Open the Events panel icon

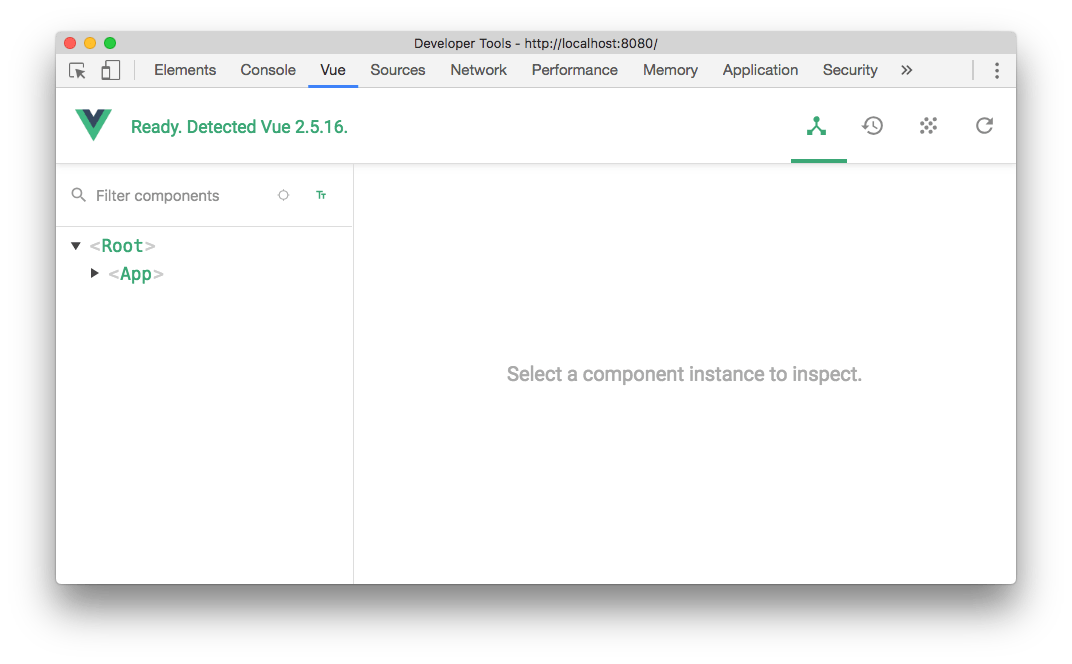tap(928, 126)
